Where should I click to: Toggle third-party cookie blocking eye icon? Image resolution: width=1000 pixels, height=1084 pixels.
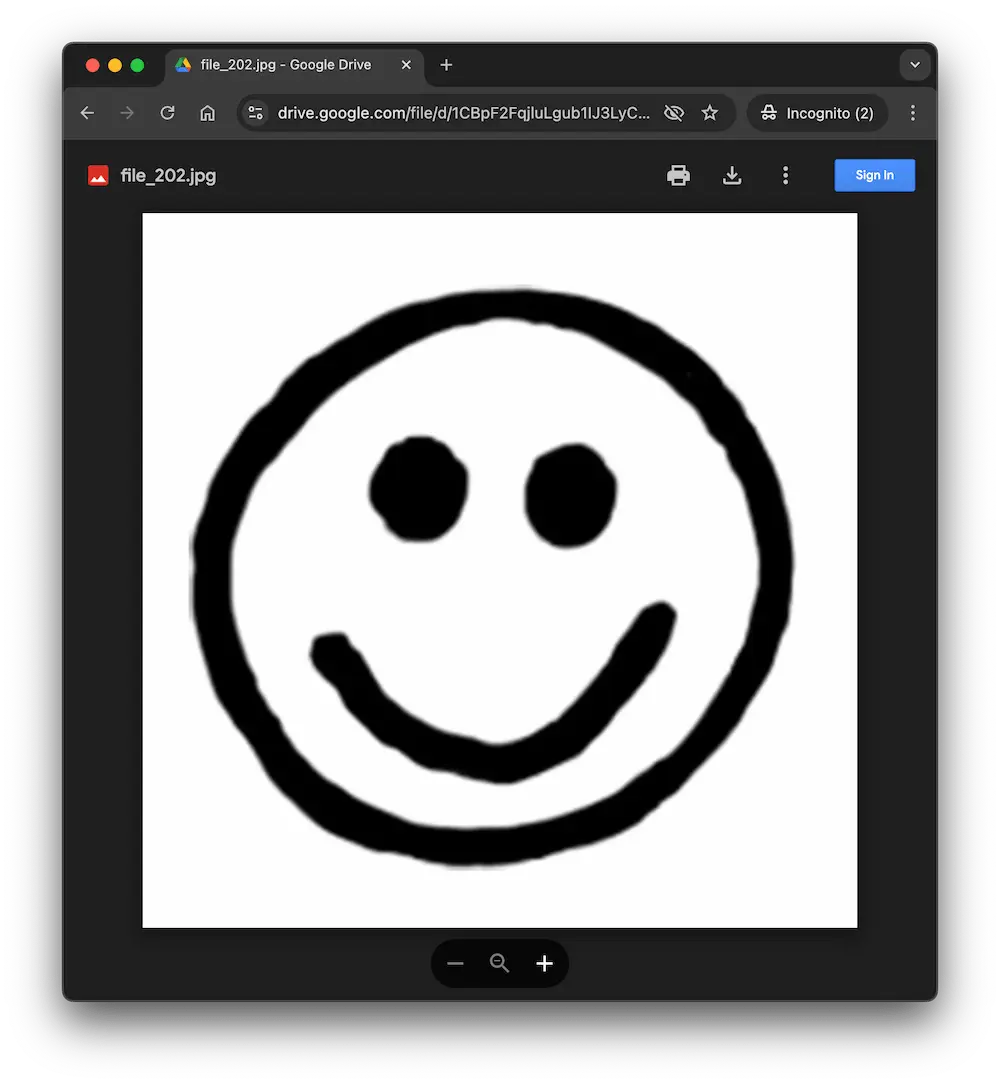point(674,113)
